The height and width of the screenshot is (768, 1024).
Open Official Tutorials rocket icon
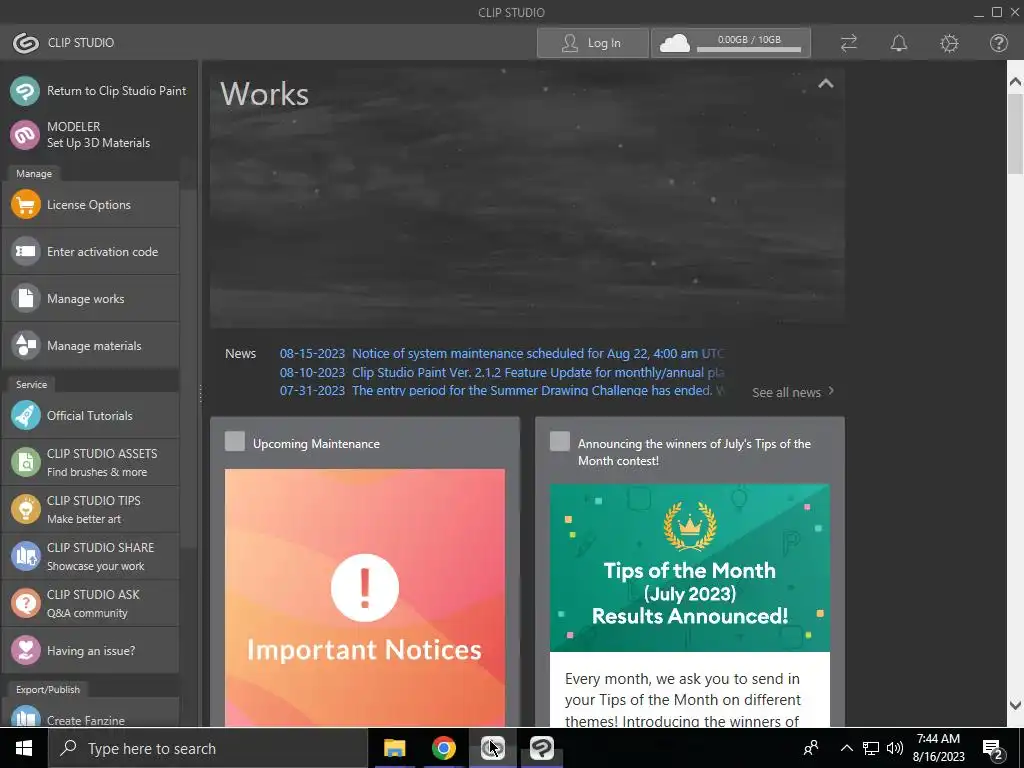25,416
